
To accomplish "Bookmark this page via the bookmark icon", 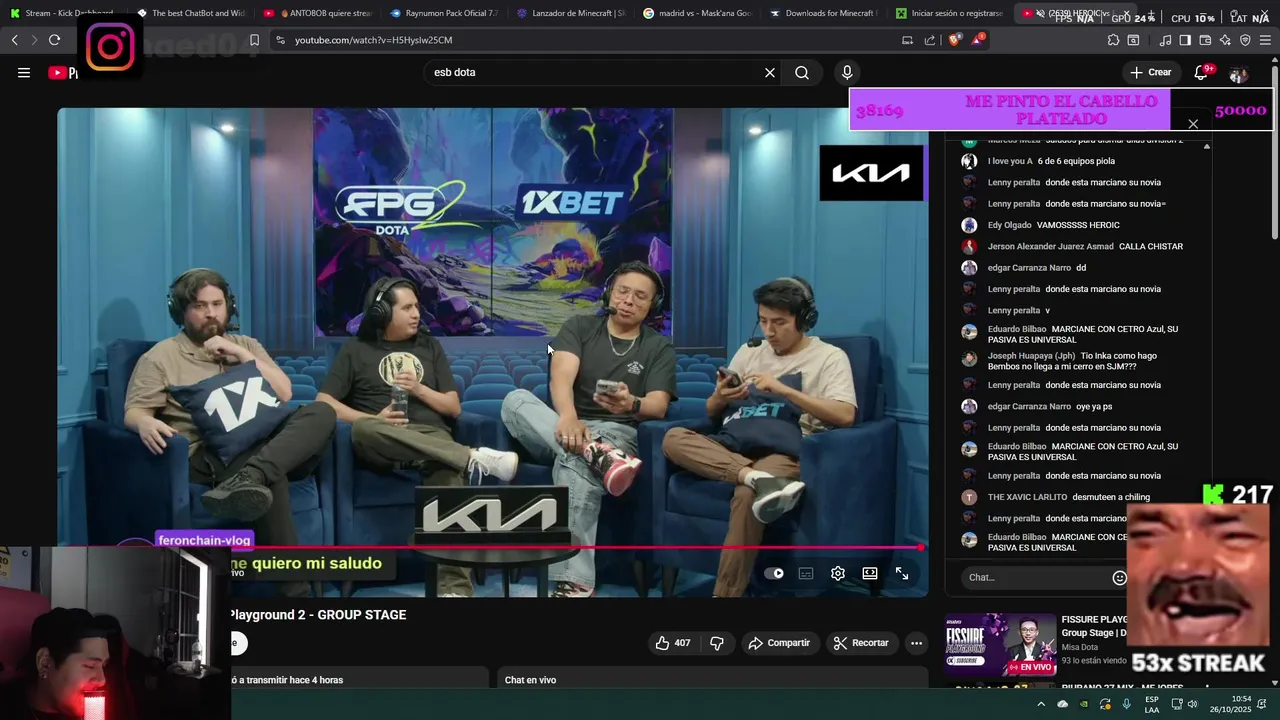I will point(254,40).
